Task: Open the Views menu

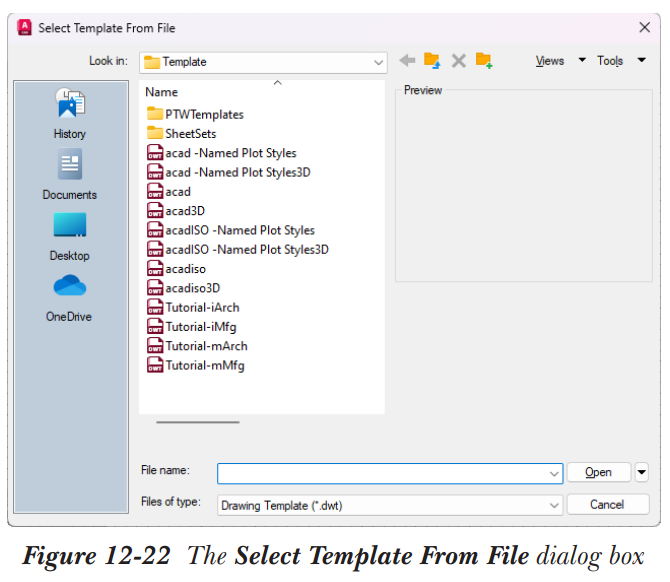Action: [550, 61]
